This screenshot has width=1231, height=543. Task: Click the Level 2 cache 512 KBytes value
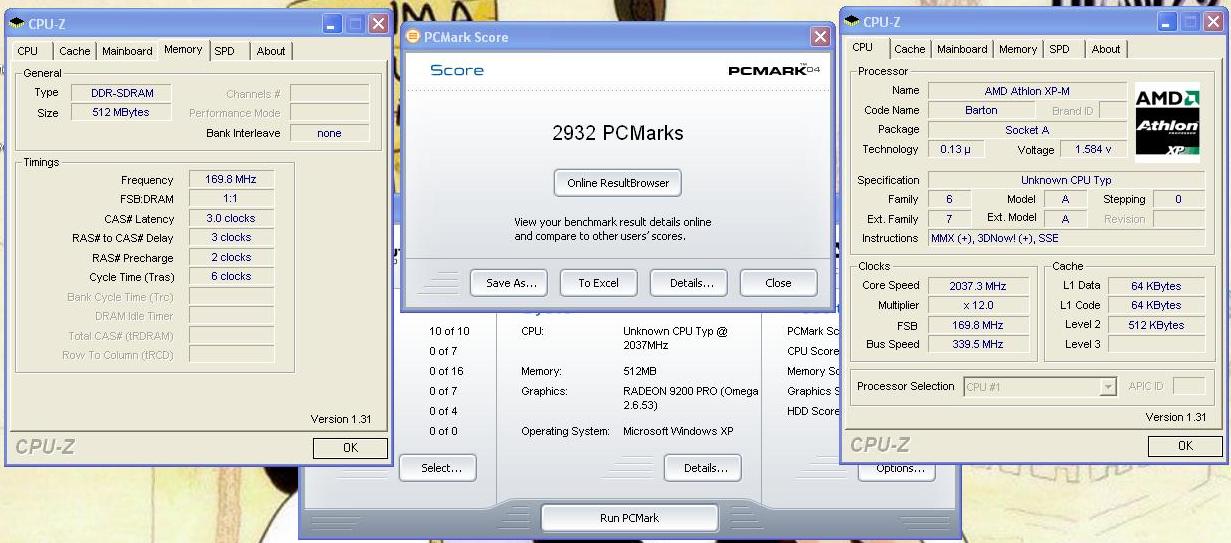(1157, 325)
